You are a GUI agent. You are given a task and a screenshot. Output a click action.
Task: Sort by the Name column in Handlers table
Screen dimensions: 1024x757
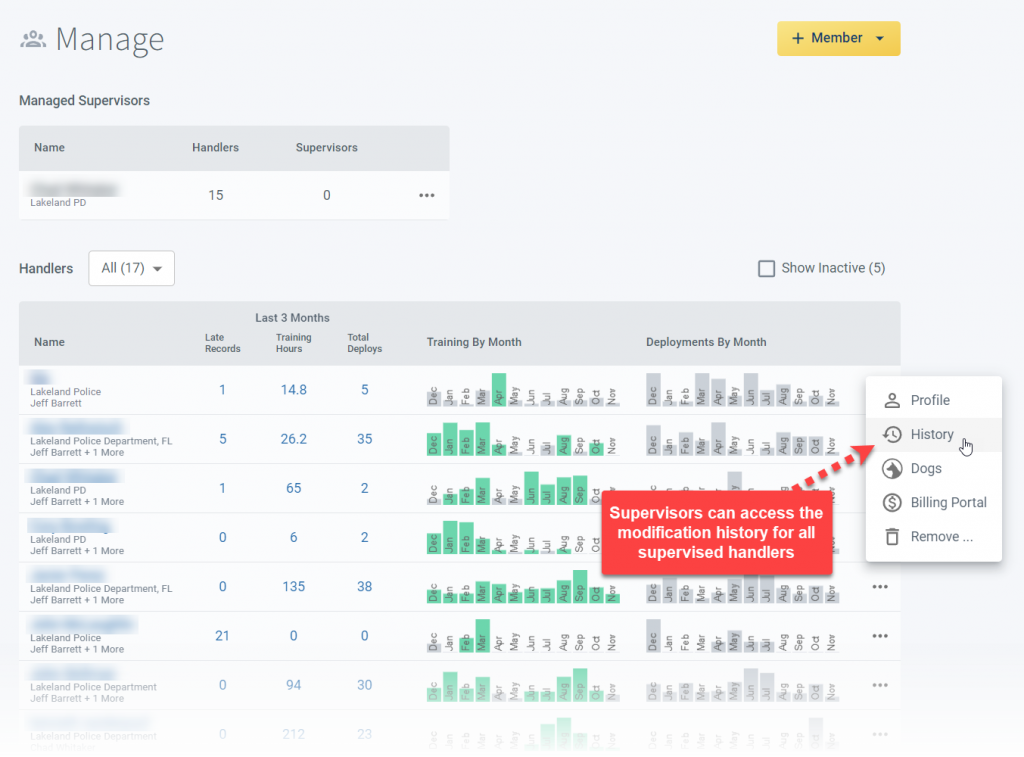(x=50, y=342)
